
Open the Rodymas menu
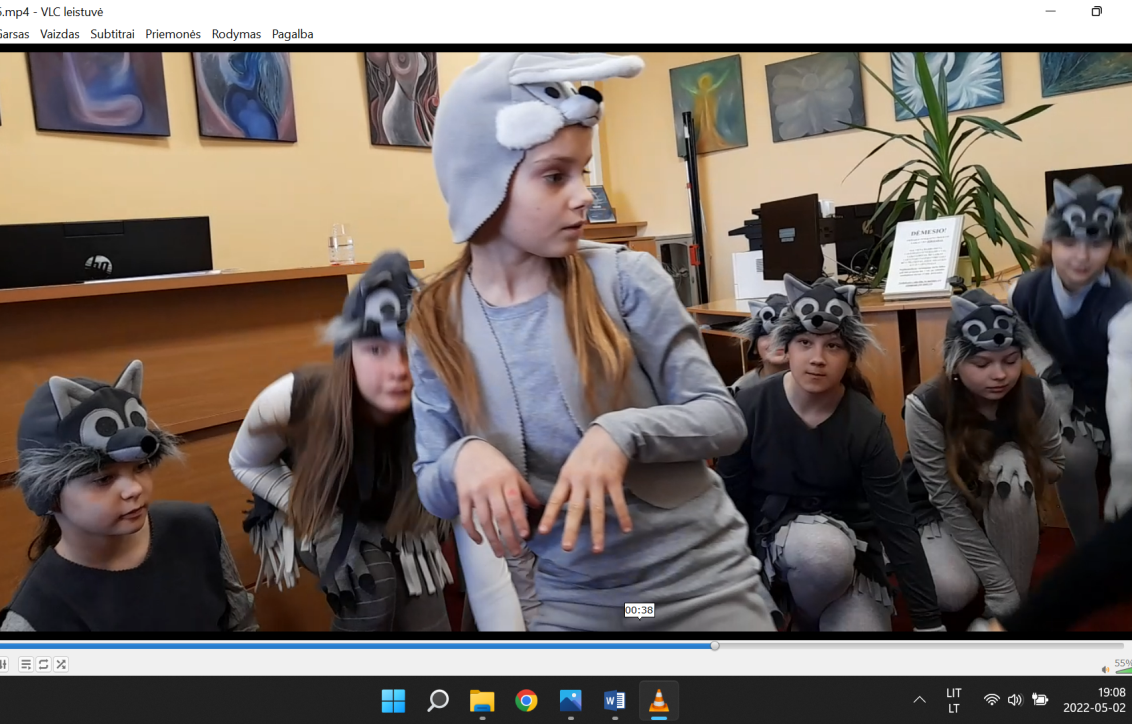[x=236, y=34]
